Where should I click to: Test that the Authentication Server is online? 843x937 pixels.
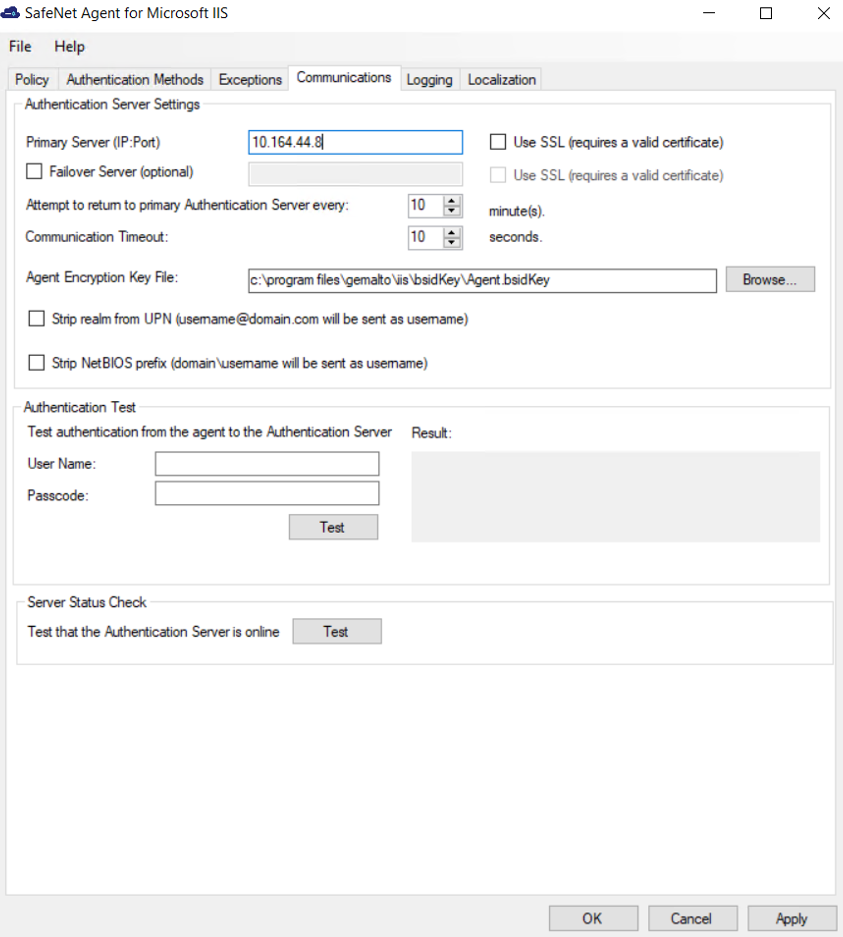click(x=336, y=632)
